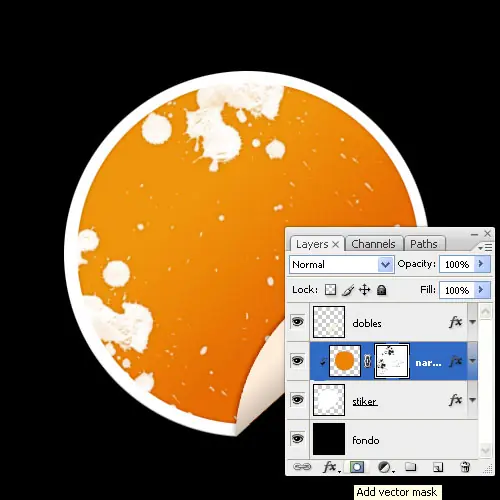
Task: Create a new layer
Action: [x=438, y=467]
